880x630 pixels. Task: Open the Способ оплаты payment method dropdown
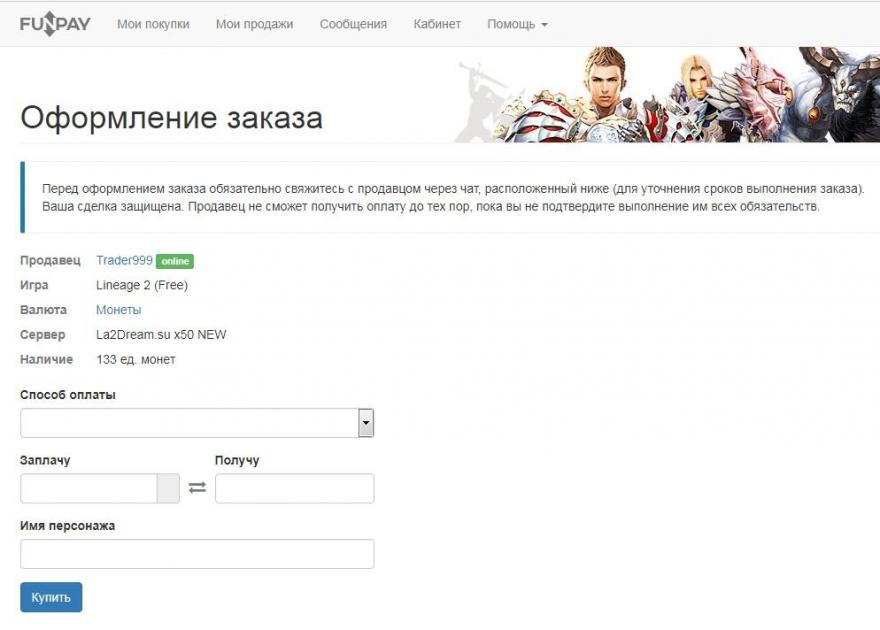(x=197, y=422)
